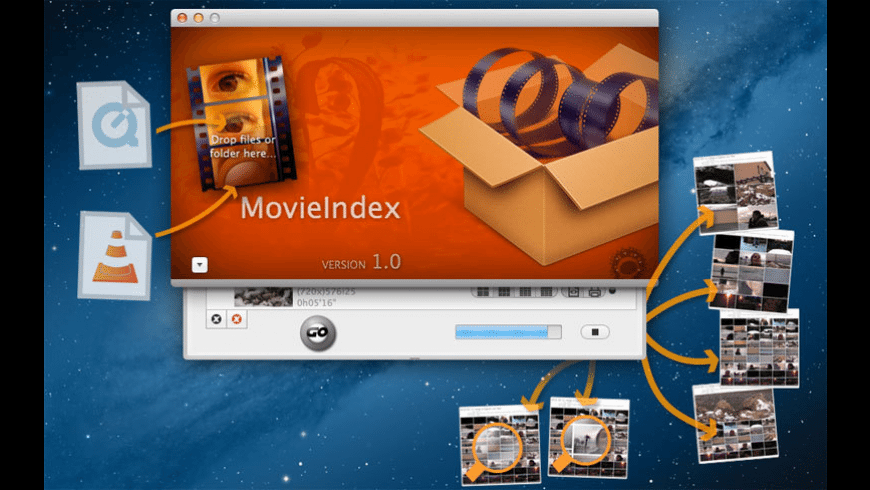
Task: Click the resolution text (720x)576i25
Action: [x=326, y=291]
